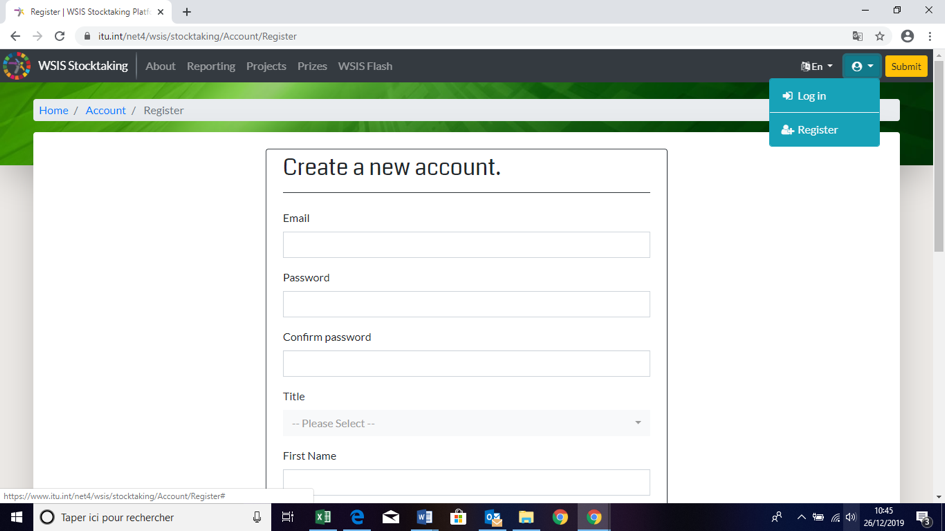Viewport: 945px width, 531px height.
Task: Open Excel from the taskbar
Action: (x=323, y=517)
